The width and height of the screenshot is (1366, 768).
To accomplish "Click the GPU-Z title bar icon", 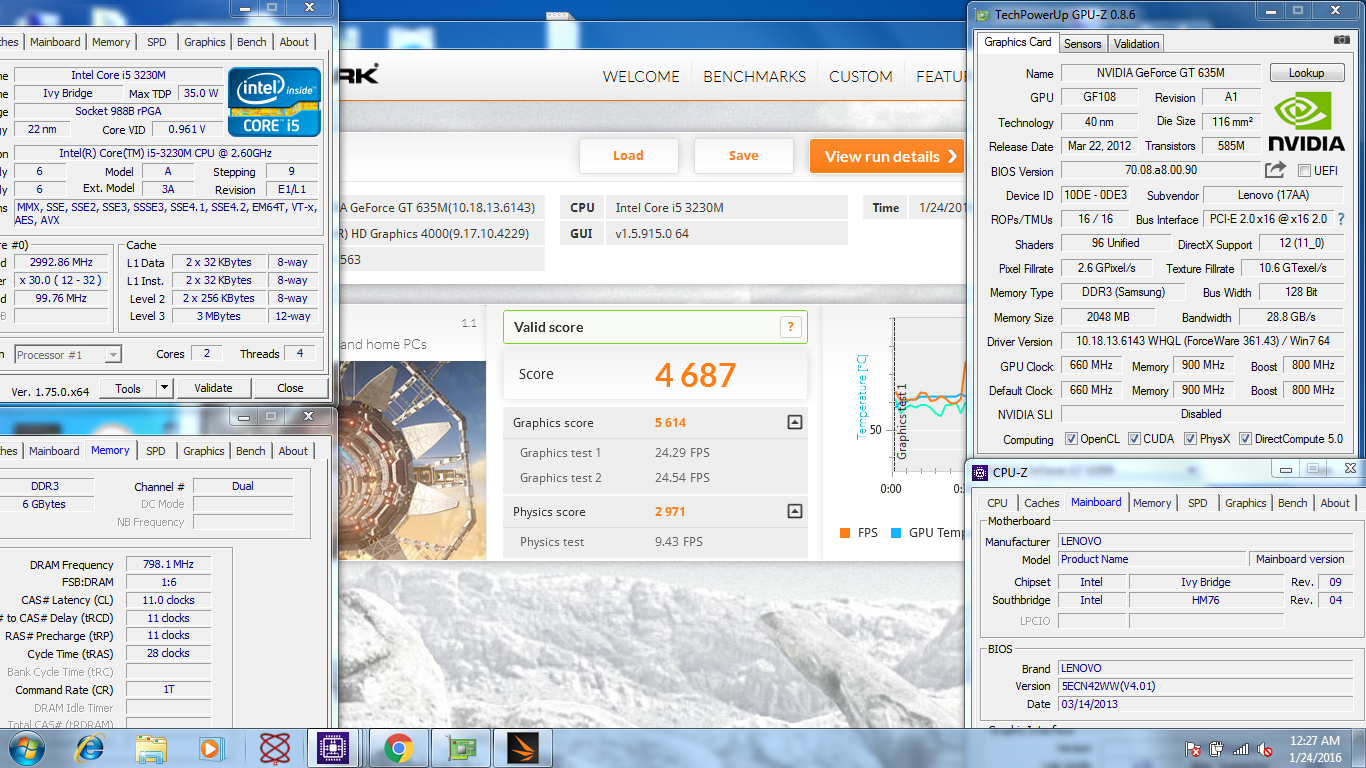I will pos(983,15).
